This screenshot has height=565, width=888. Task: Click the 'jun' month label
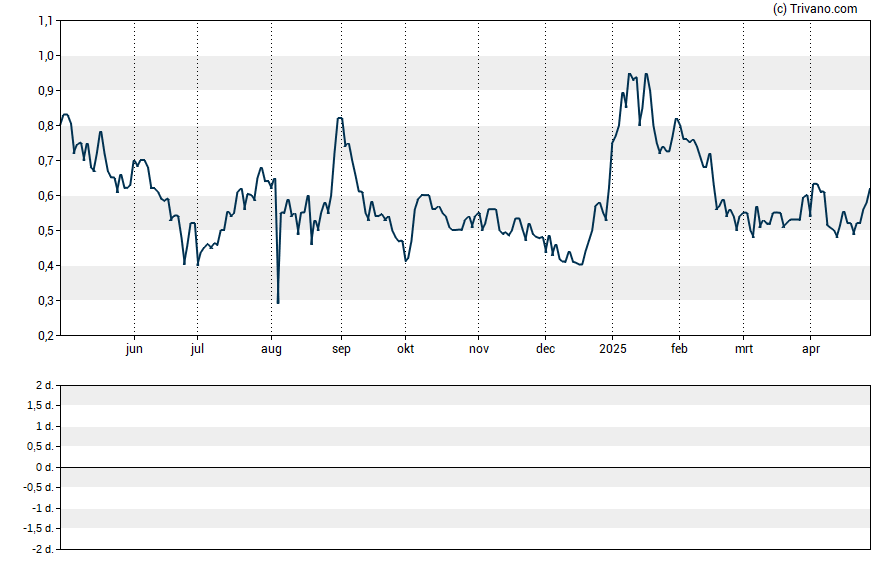(134, 349)
